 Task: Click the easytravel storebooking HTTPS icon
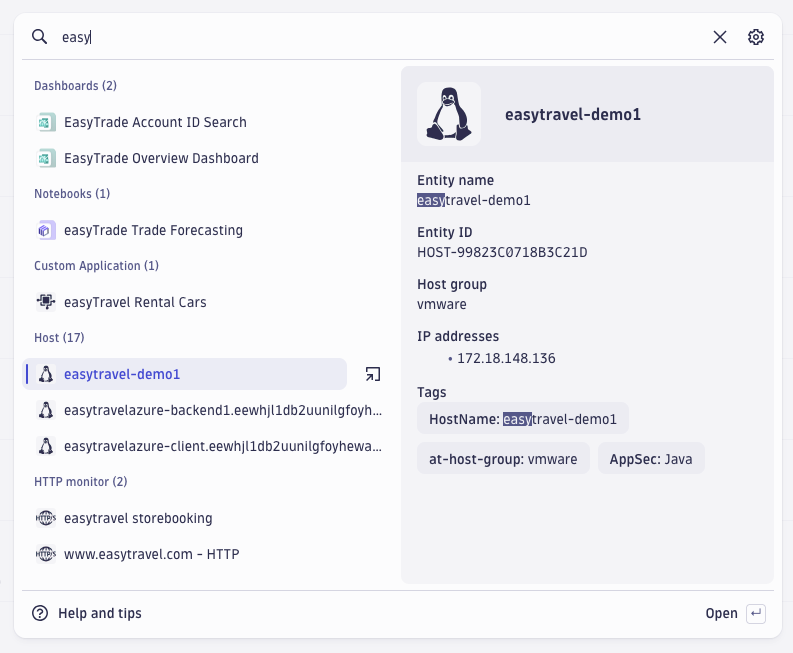point(45,518)
